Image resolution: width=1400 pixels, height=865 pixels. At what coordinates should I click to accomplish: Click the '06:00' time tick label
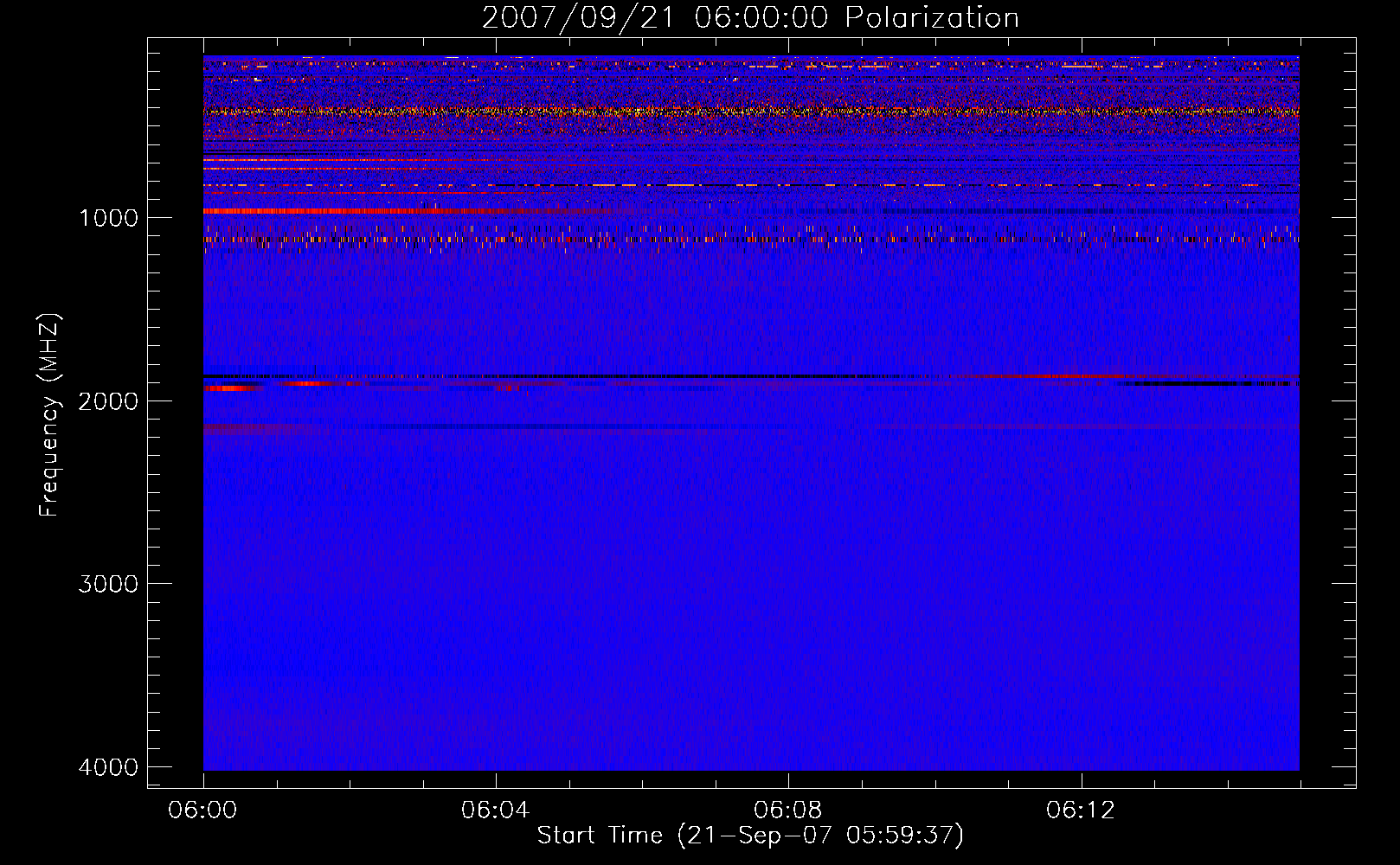(203, 811)
